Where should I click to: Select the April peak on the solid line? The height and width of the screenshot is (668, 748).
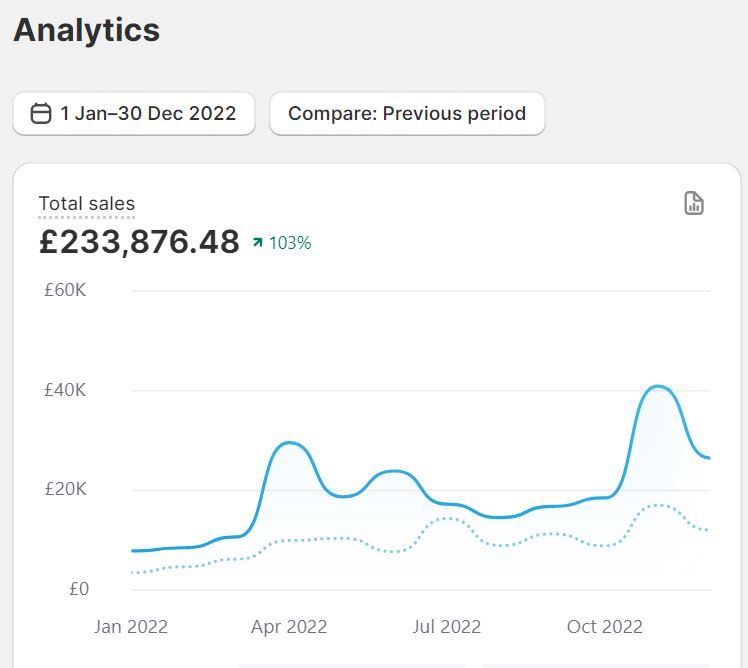coord(289,443)
